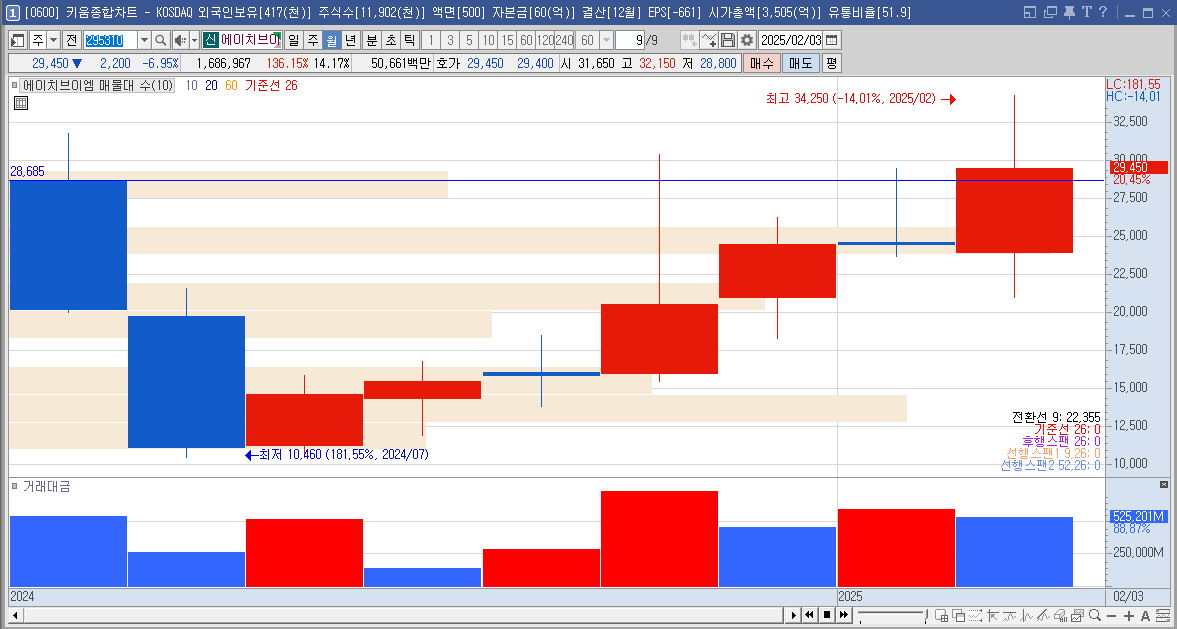The width and height of the screenshot is (1177, 629).
Task: Click the add indicator line icon
Action: click(x=709, y=40)
